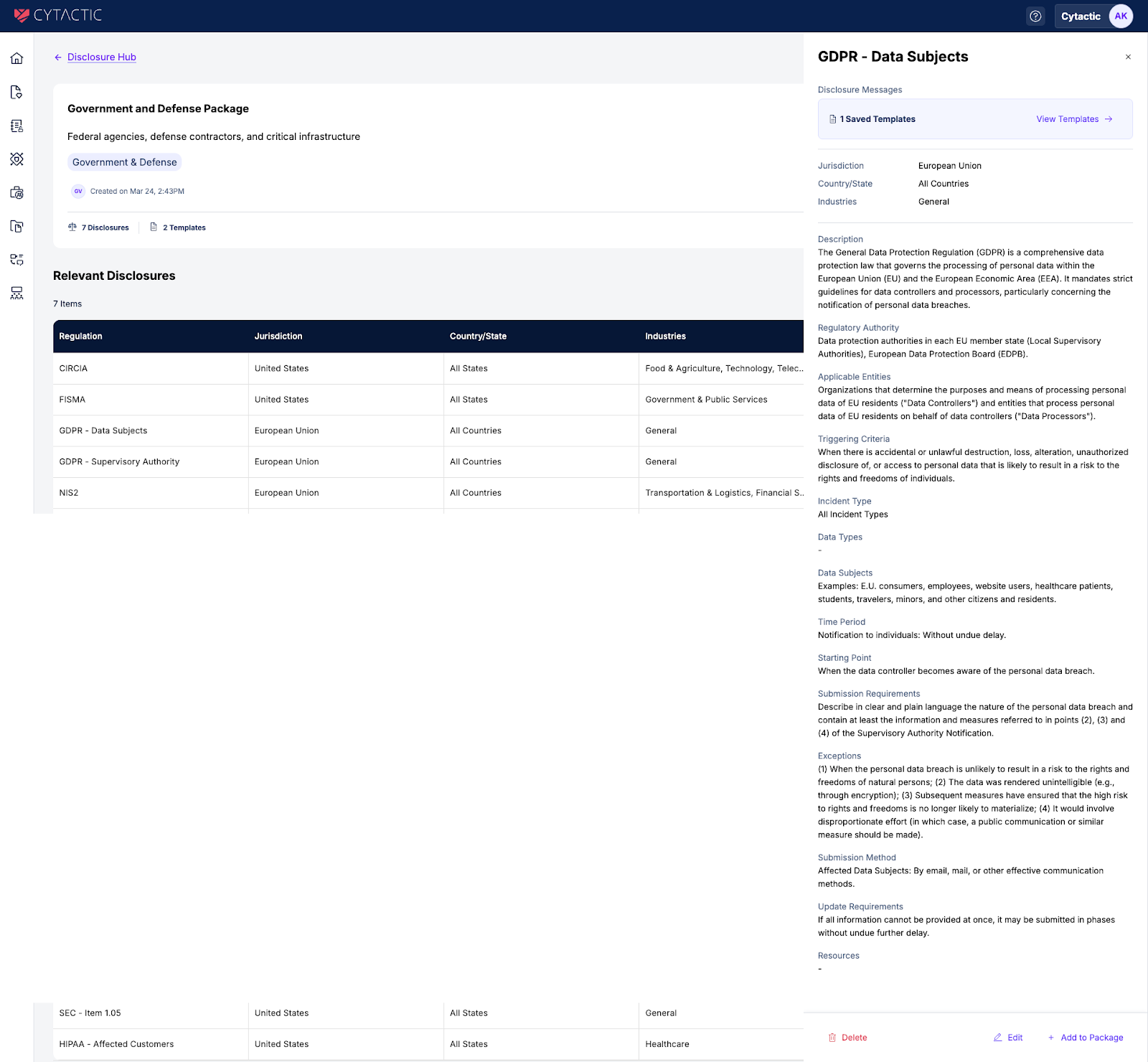Click the plus icon for Add to Package
The image size is (1148, 1062).
click(1051, 1038)
